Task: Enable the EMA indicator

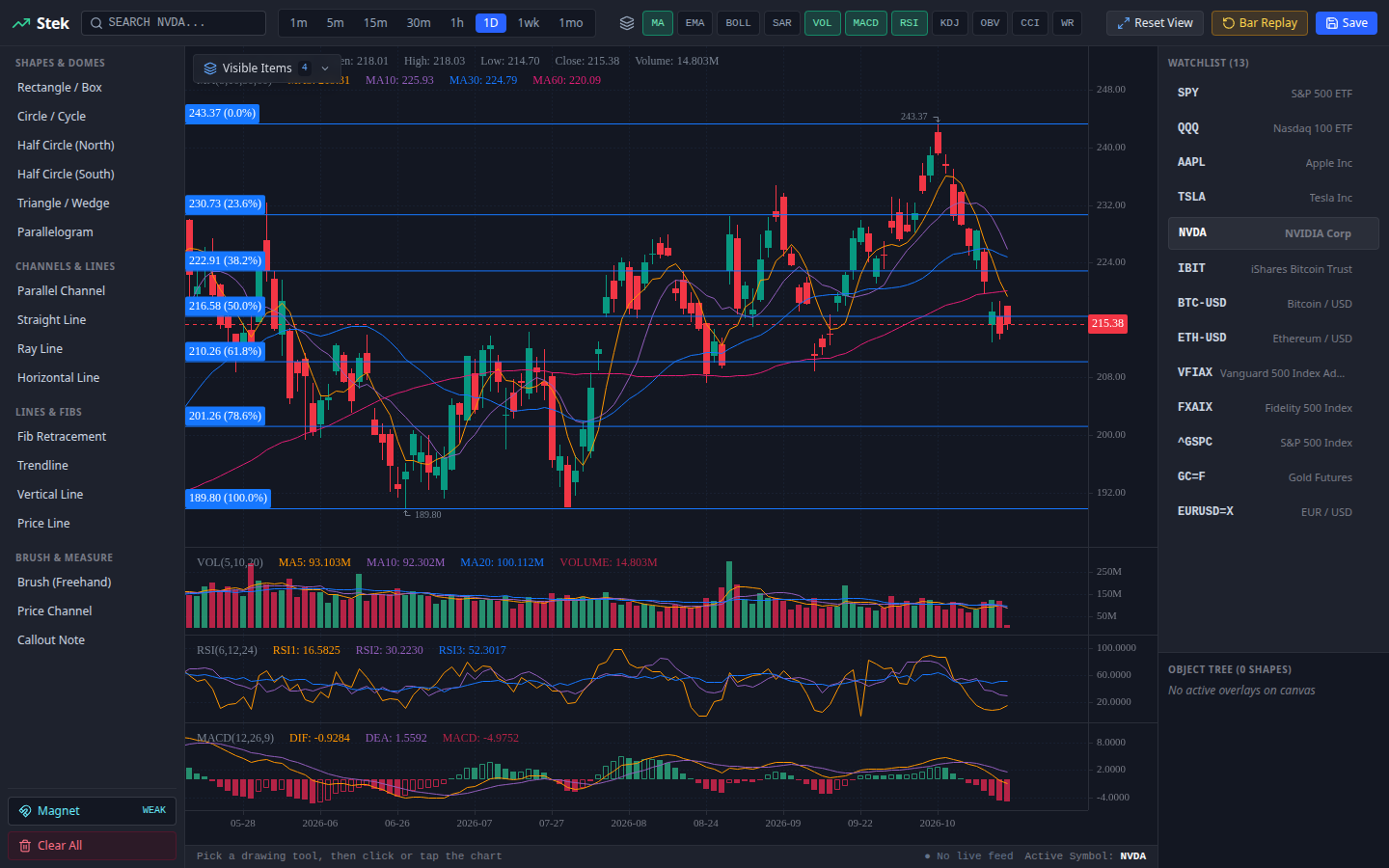Action: coord(695,23)
